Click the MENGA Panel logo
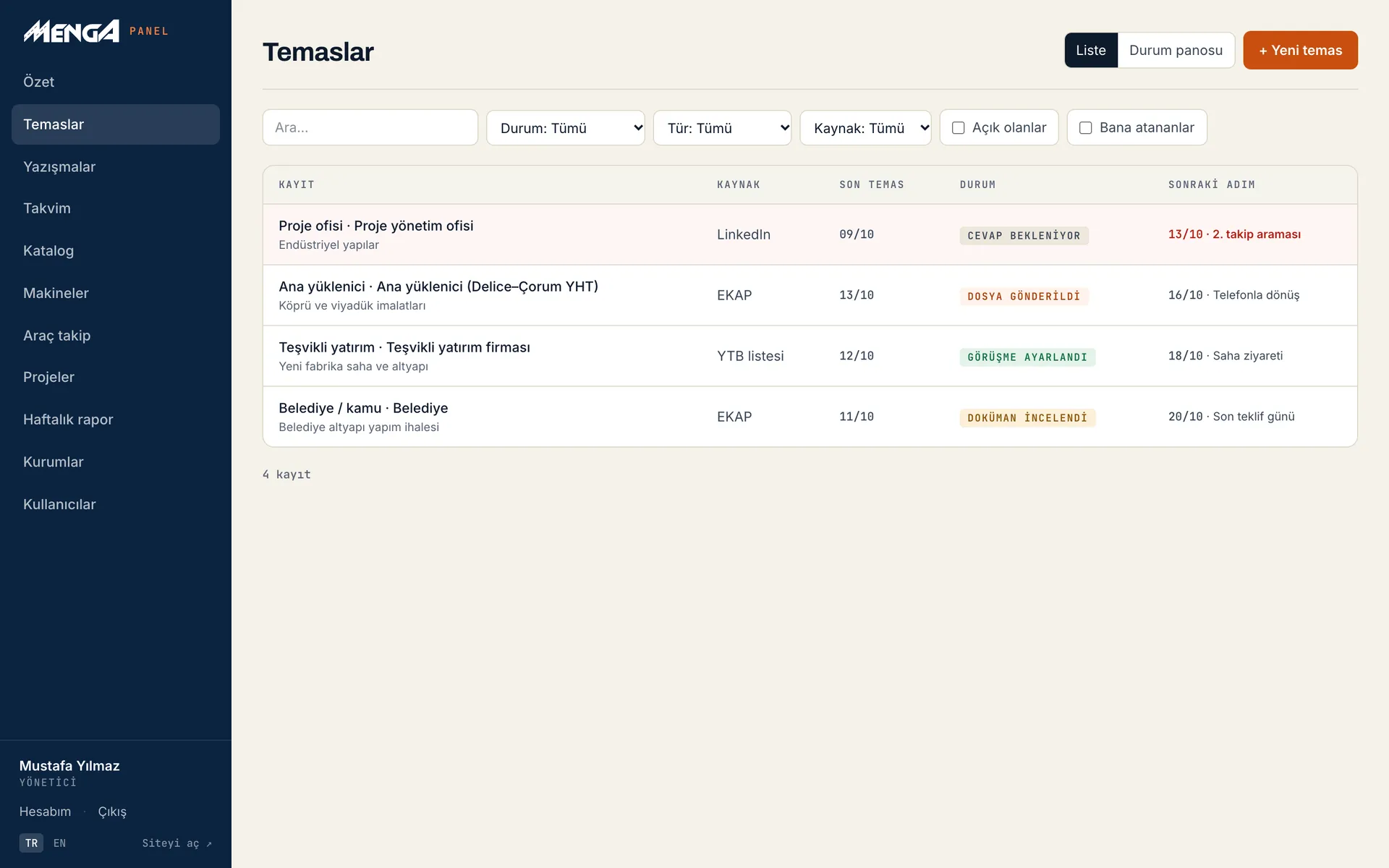The width and height of the screenshot is (1389, 868). pos(95,31)
